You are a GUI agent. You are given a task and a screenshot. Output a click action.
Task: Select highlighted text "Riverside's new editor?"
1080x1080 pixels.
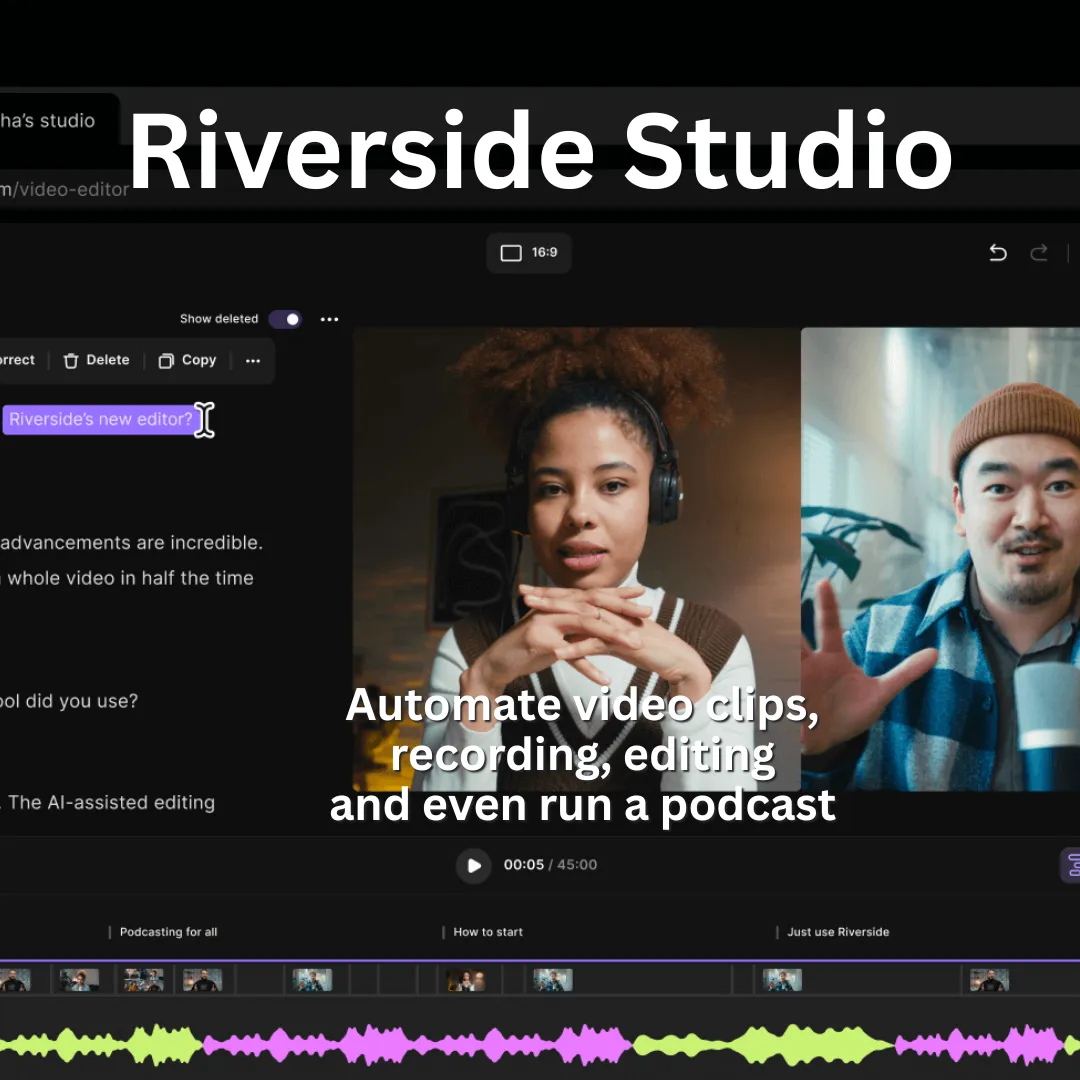[x=100, y=419]
